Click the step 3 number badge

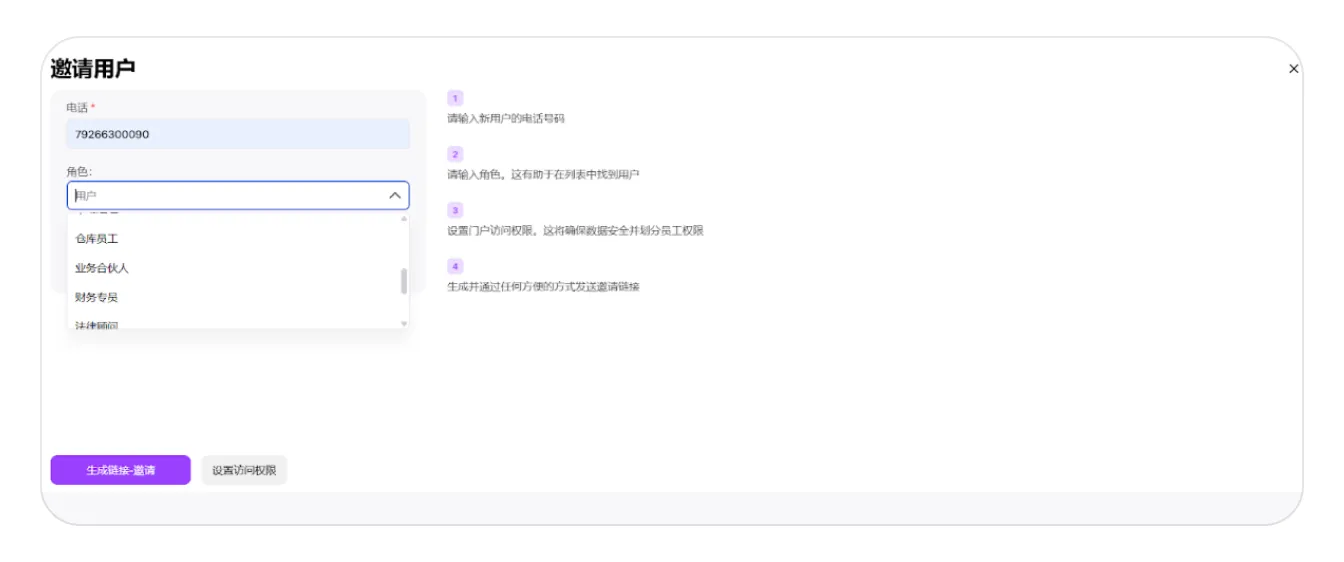tap(455, 211)
